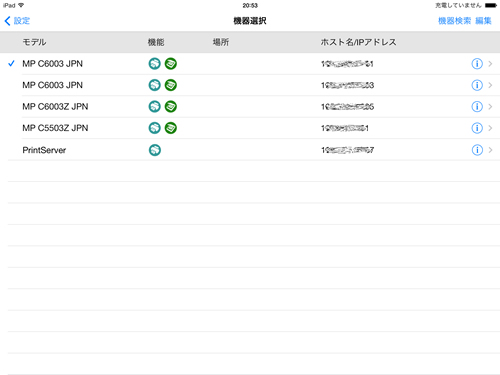The width and height of the screenshot is (500, 375).
Task: Tap 機器検索 to search devices
Action: coord(454,21)
